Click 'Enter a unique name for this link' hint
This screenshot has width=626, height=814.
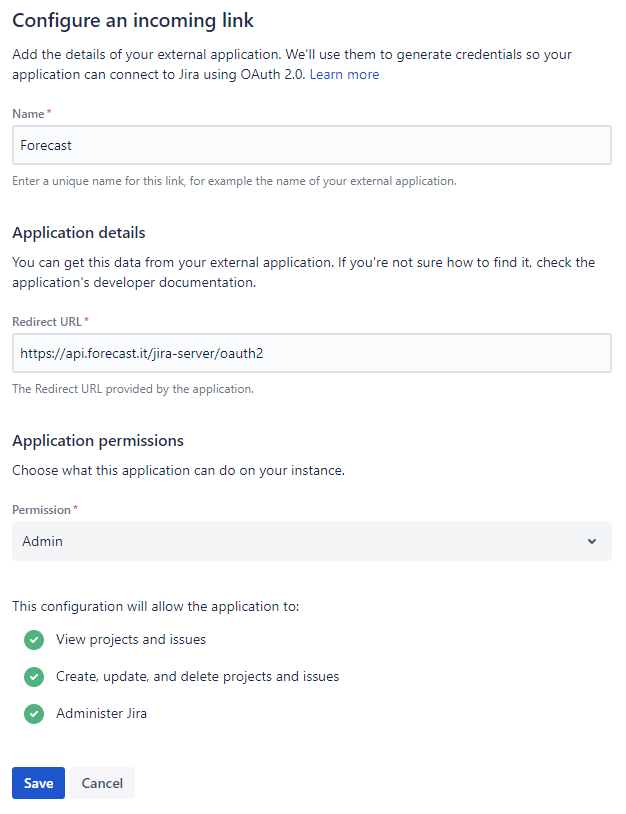pyautogui.click(x=235, y=181)
